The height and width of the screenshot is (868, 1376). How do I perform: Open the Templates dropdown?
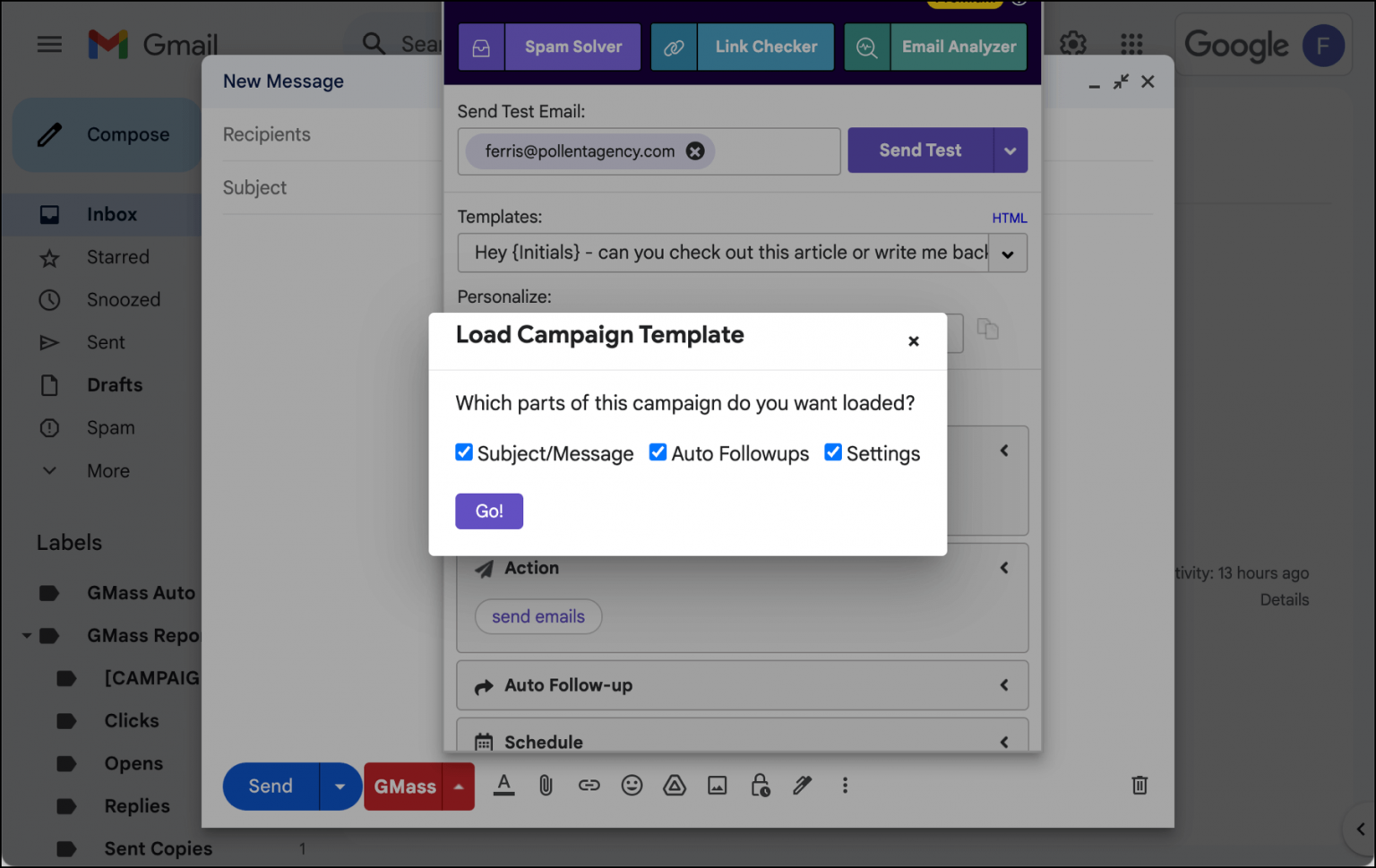1008,253
